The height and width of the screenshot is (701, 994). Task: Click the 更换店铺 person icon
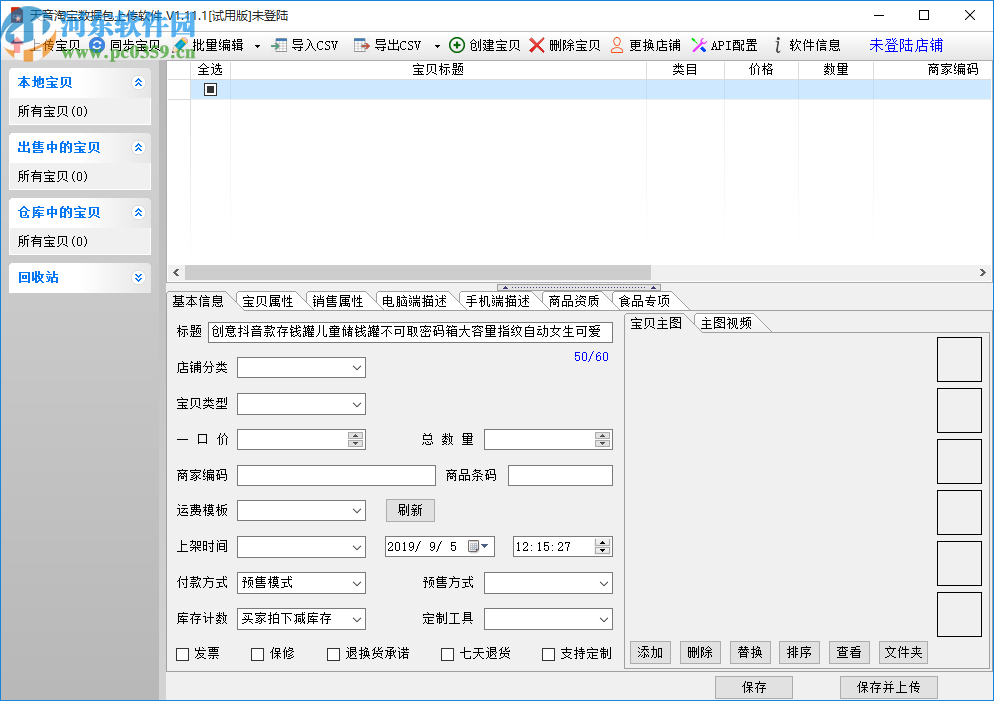coord(617,45)
